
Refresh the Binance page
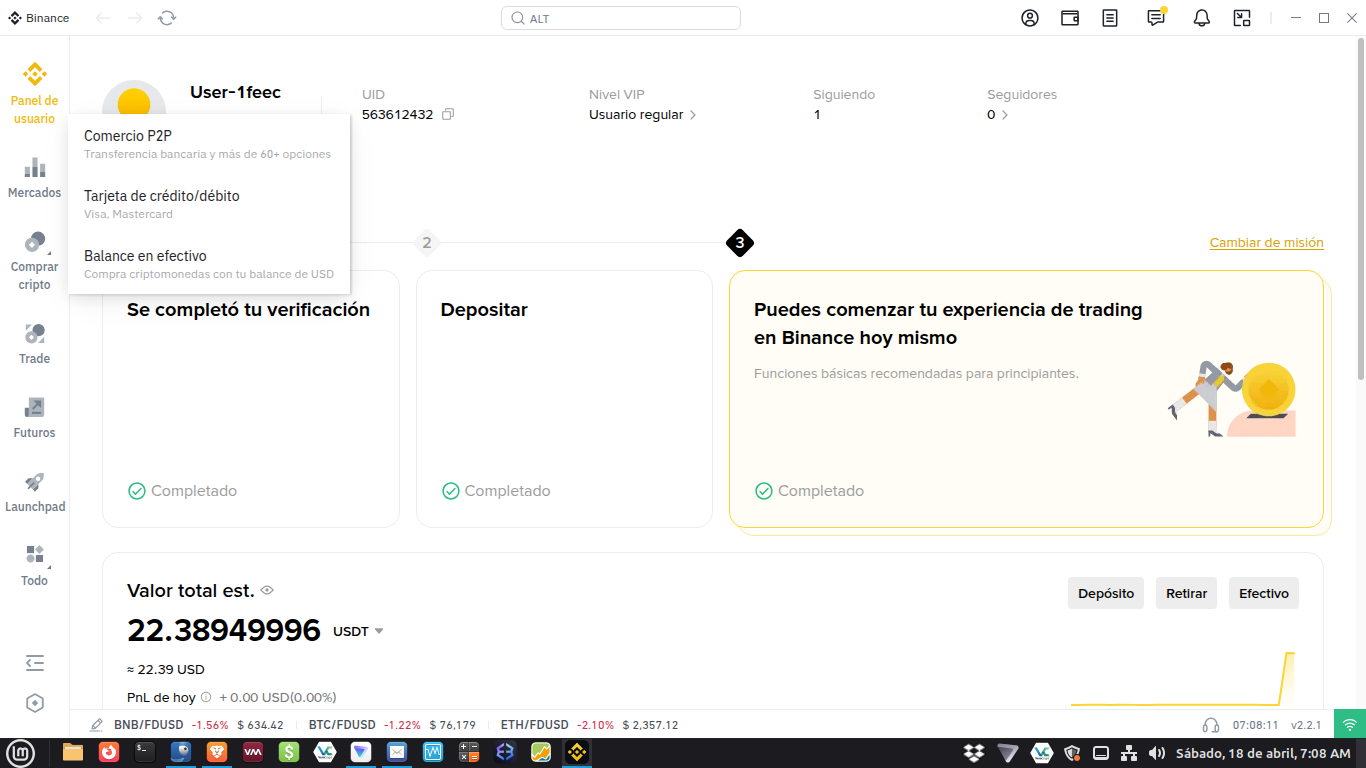[x=167, y=18]
